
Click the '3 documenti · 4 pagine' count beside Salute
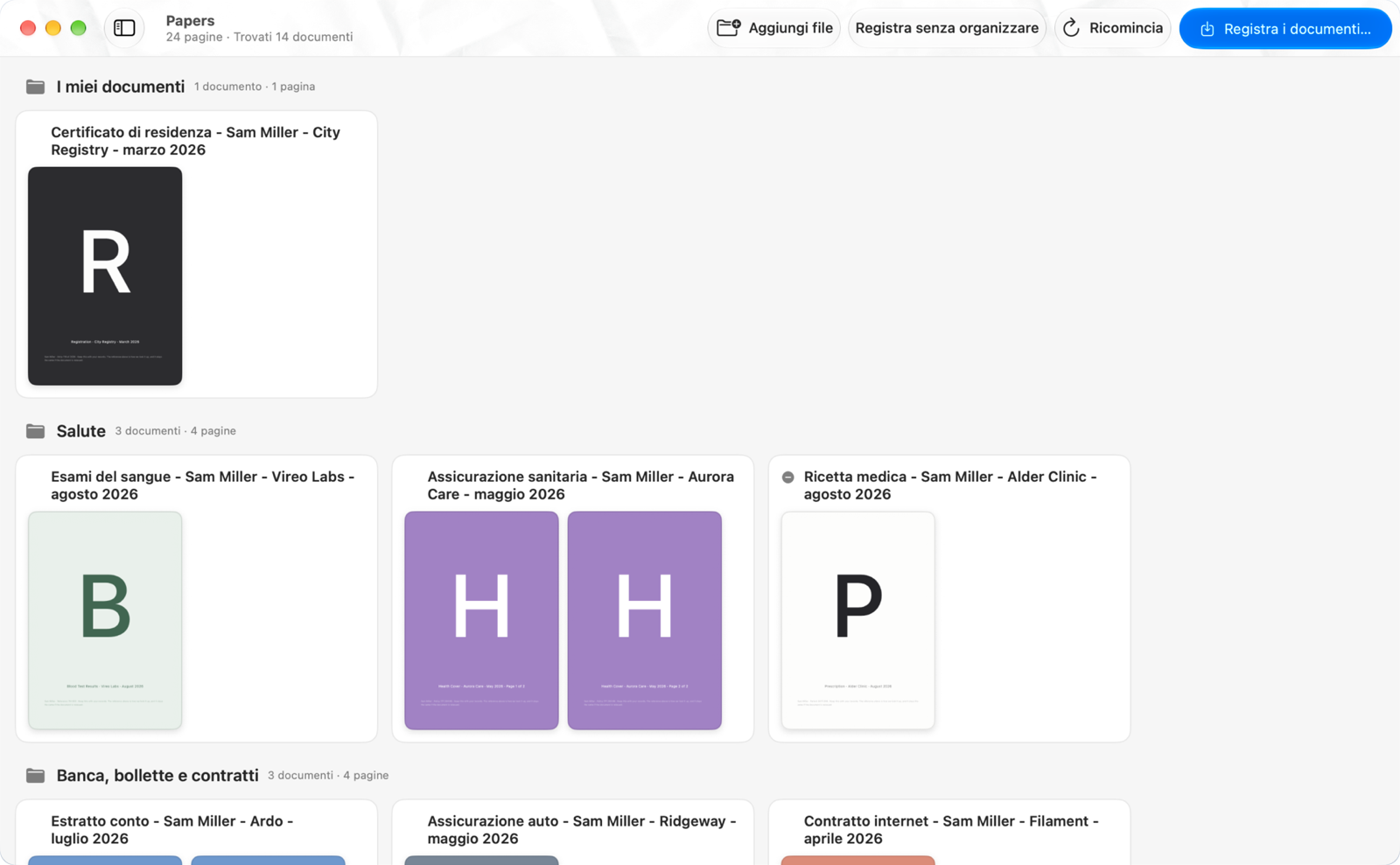(x=175, y=431)
